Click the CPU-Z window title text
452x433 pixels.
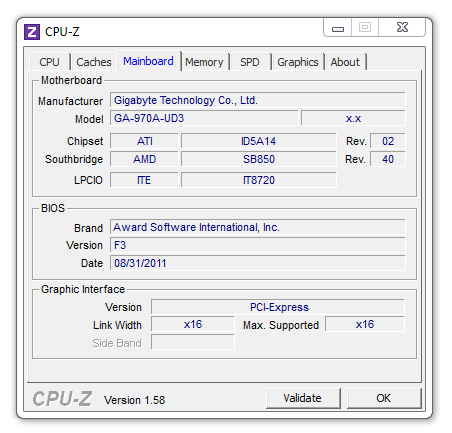coord(62,32)
